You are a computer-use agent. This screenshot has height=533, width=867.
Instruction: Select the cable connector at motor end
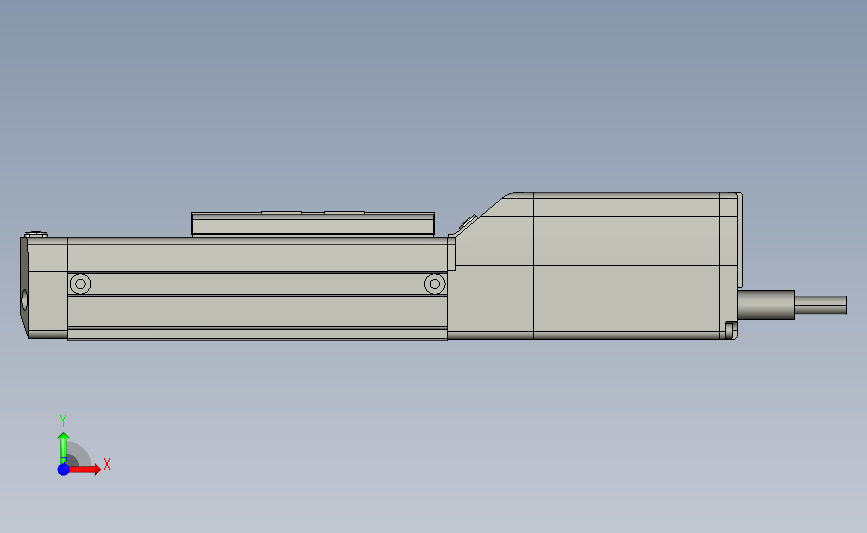point(766,305)
